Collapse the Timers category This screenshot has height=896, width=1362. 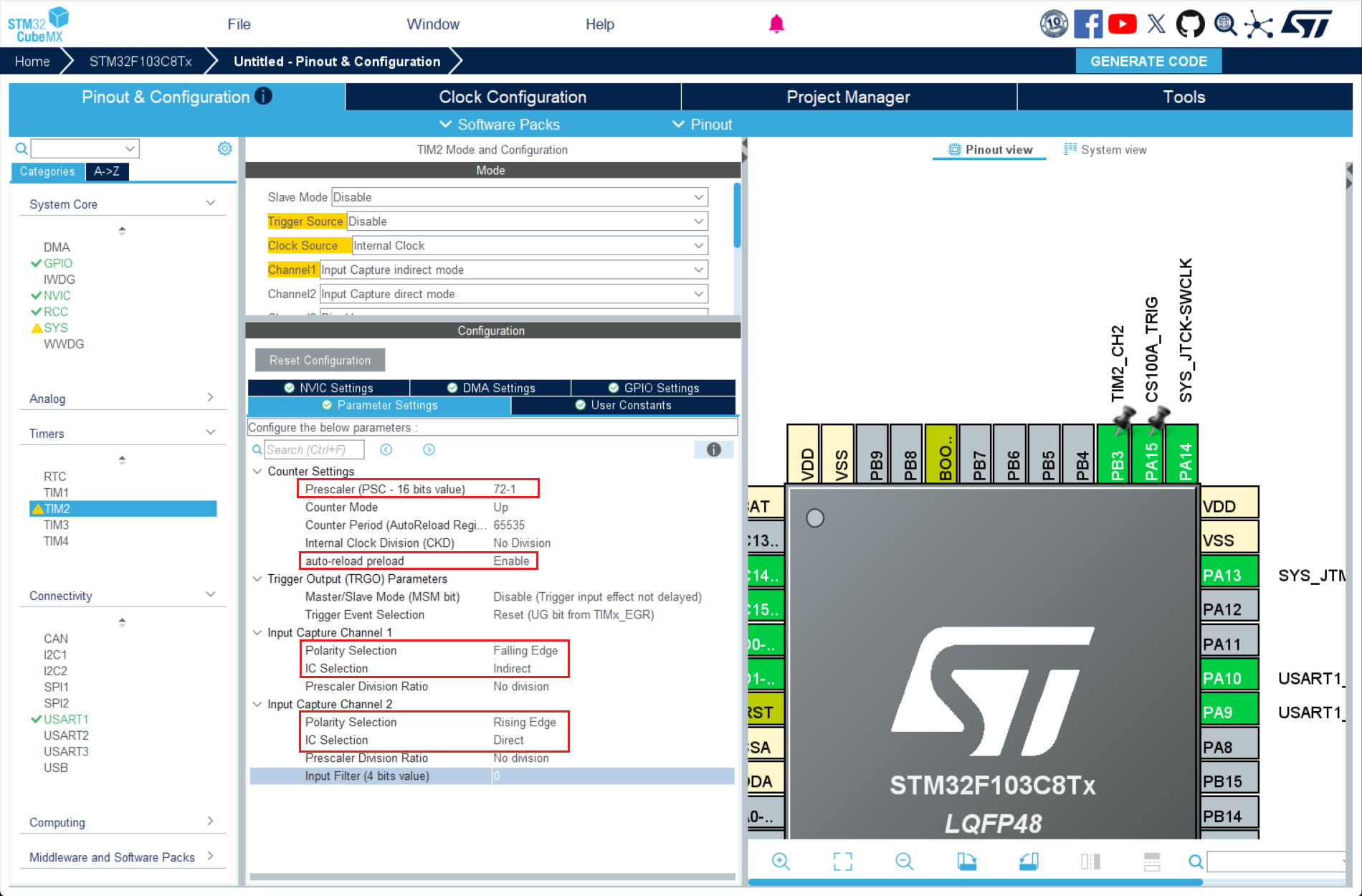pos(211,433)
